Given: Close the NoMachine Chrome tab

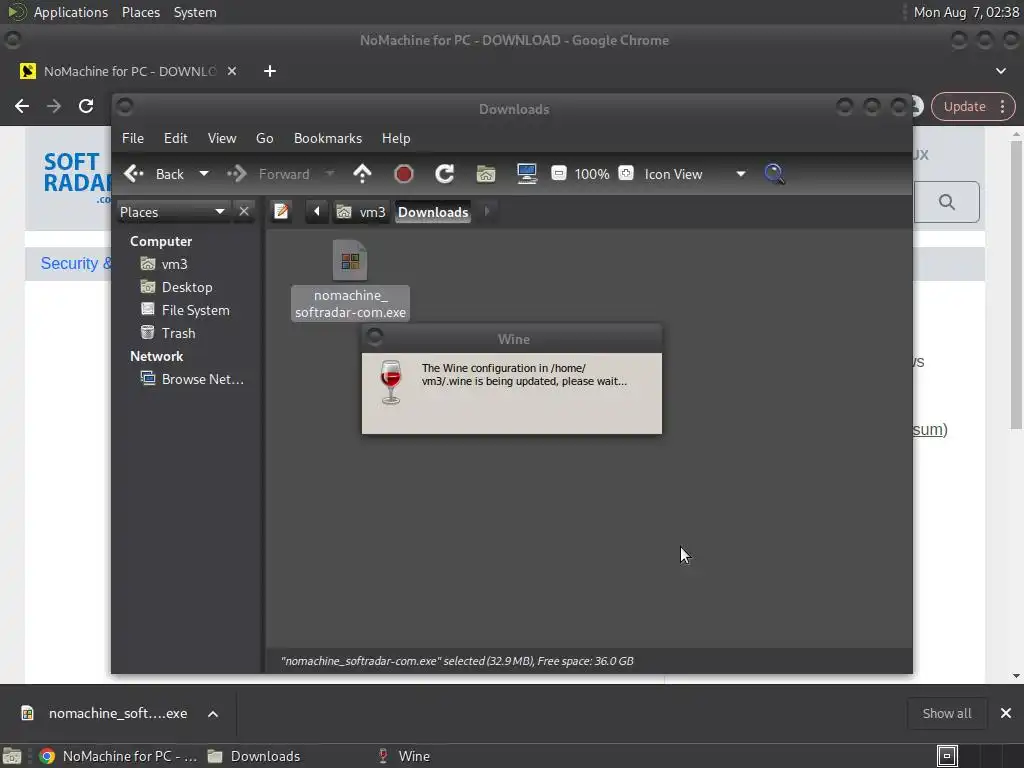Looking at the screenshot, I should click(232, 71).
